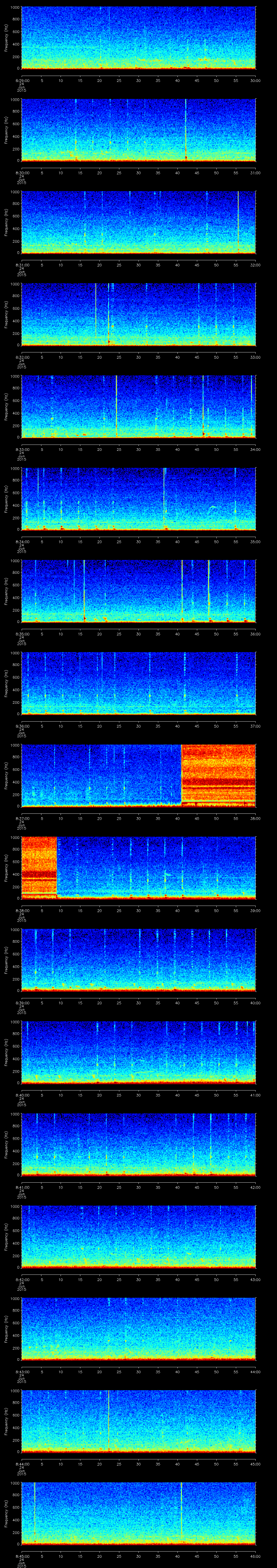Image resolution: width=277 pixels, height=1568 pixels.
Task: Click the bright vertical spike in the 8:44:00 spectrogram
Action: click(x=108, y=1421)
